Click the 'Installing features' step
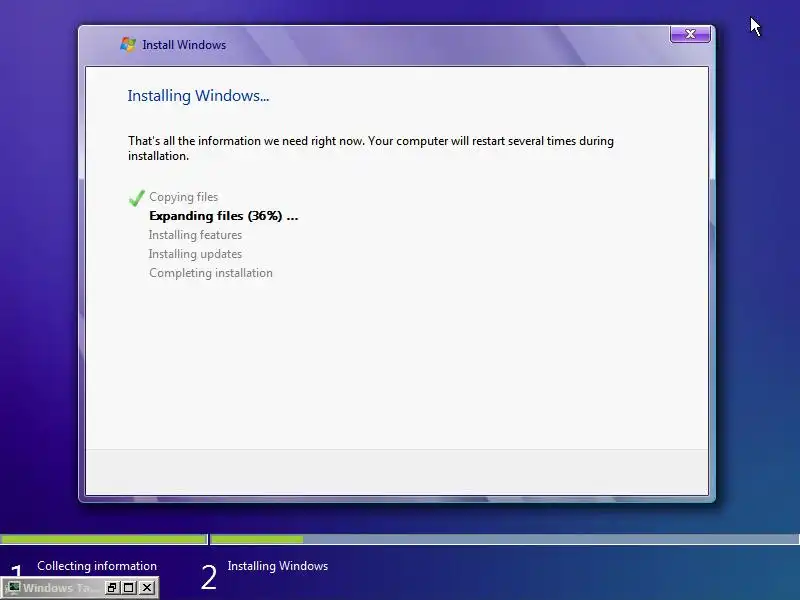This screenshot has width=800, height=600. [195, 235]
